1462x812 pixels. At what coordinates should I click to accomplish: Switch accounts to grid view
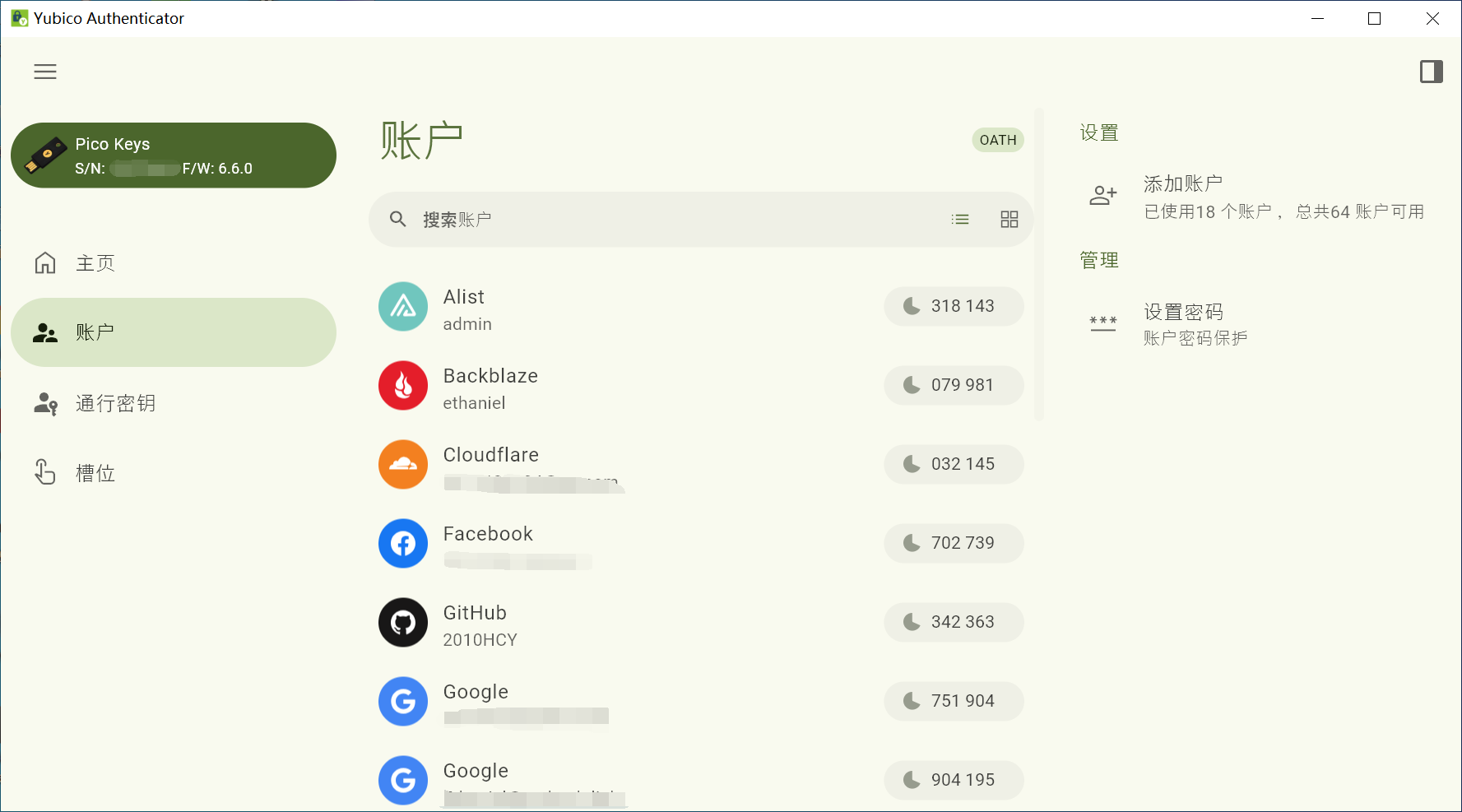(1009, 220)
